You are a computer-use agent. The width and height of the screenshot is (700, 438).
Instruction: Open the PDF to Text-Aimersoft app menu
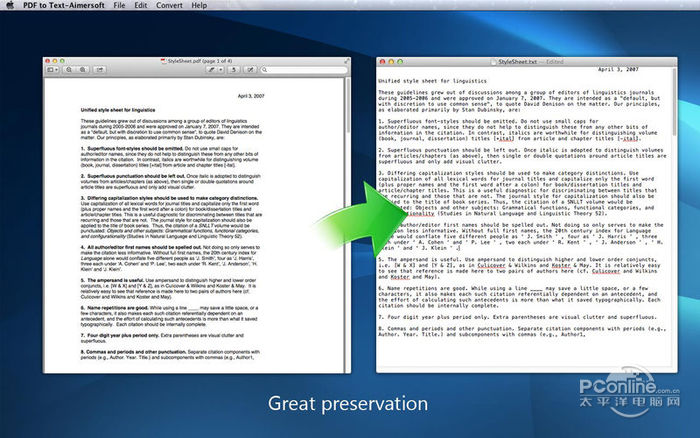pos(64,5)
